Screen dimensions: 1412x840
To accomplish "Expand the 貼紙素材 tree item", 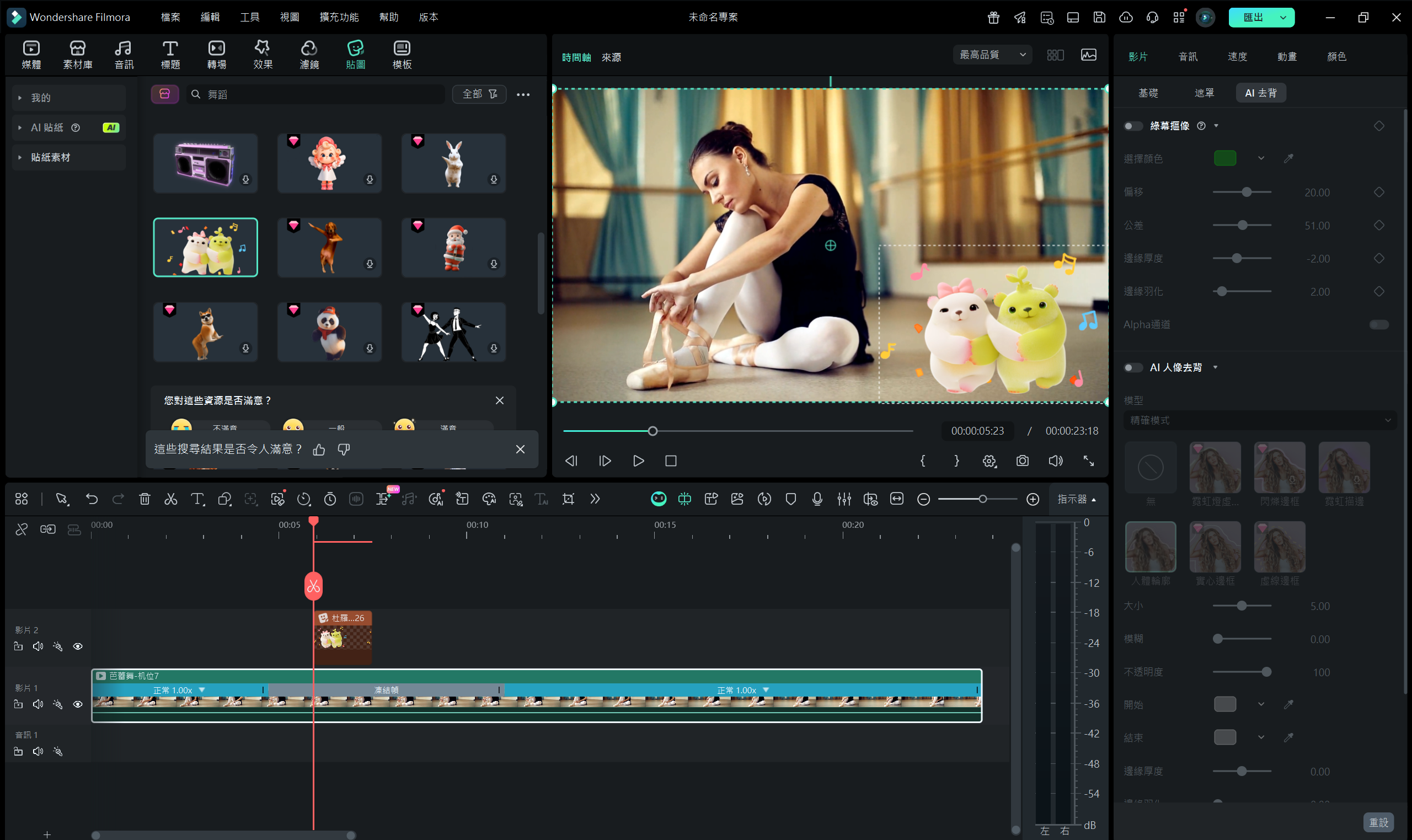I will (x=20, y=157).
